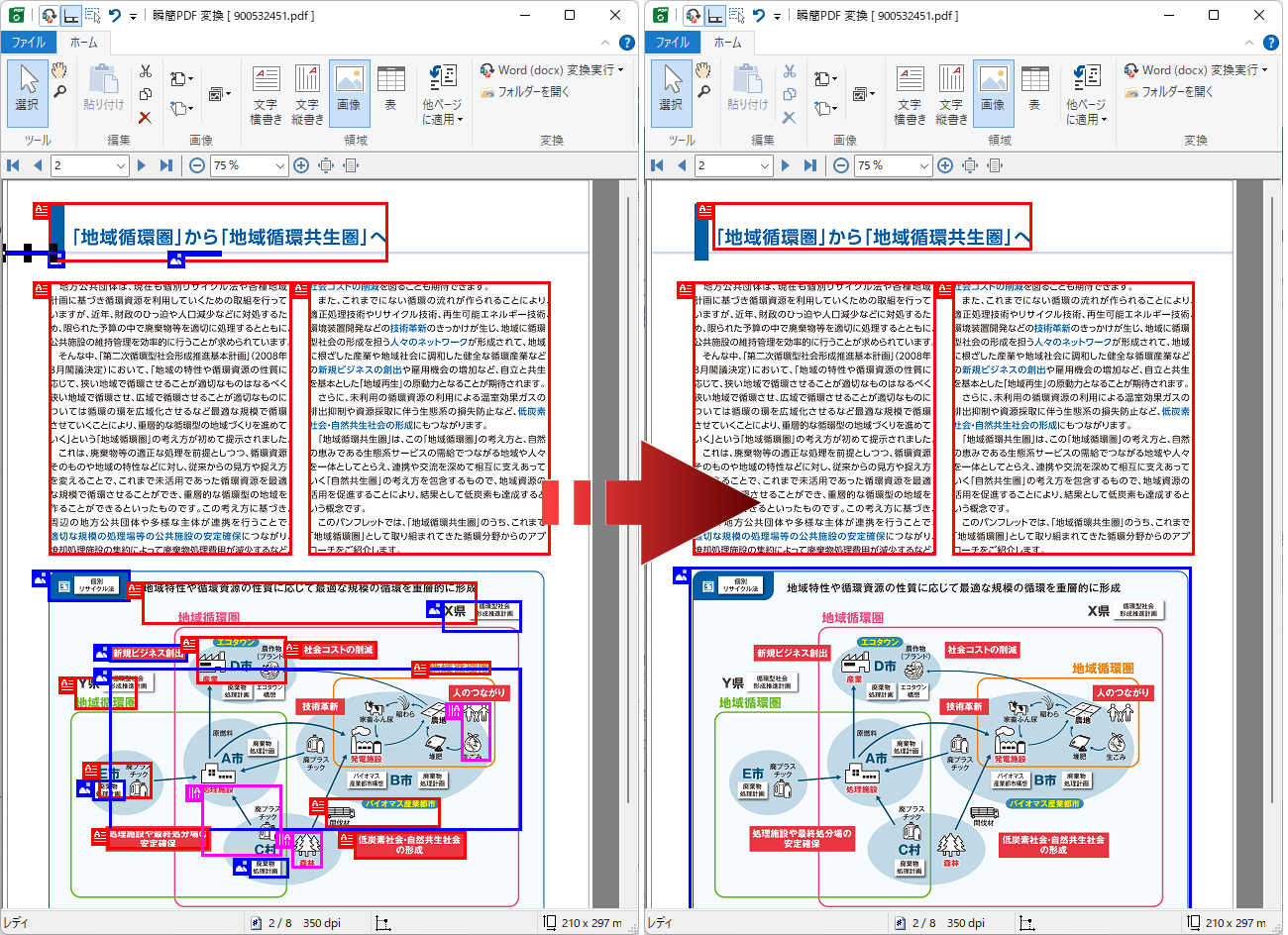
Task: Select the hand pan tool in left window
Action: 59,70
